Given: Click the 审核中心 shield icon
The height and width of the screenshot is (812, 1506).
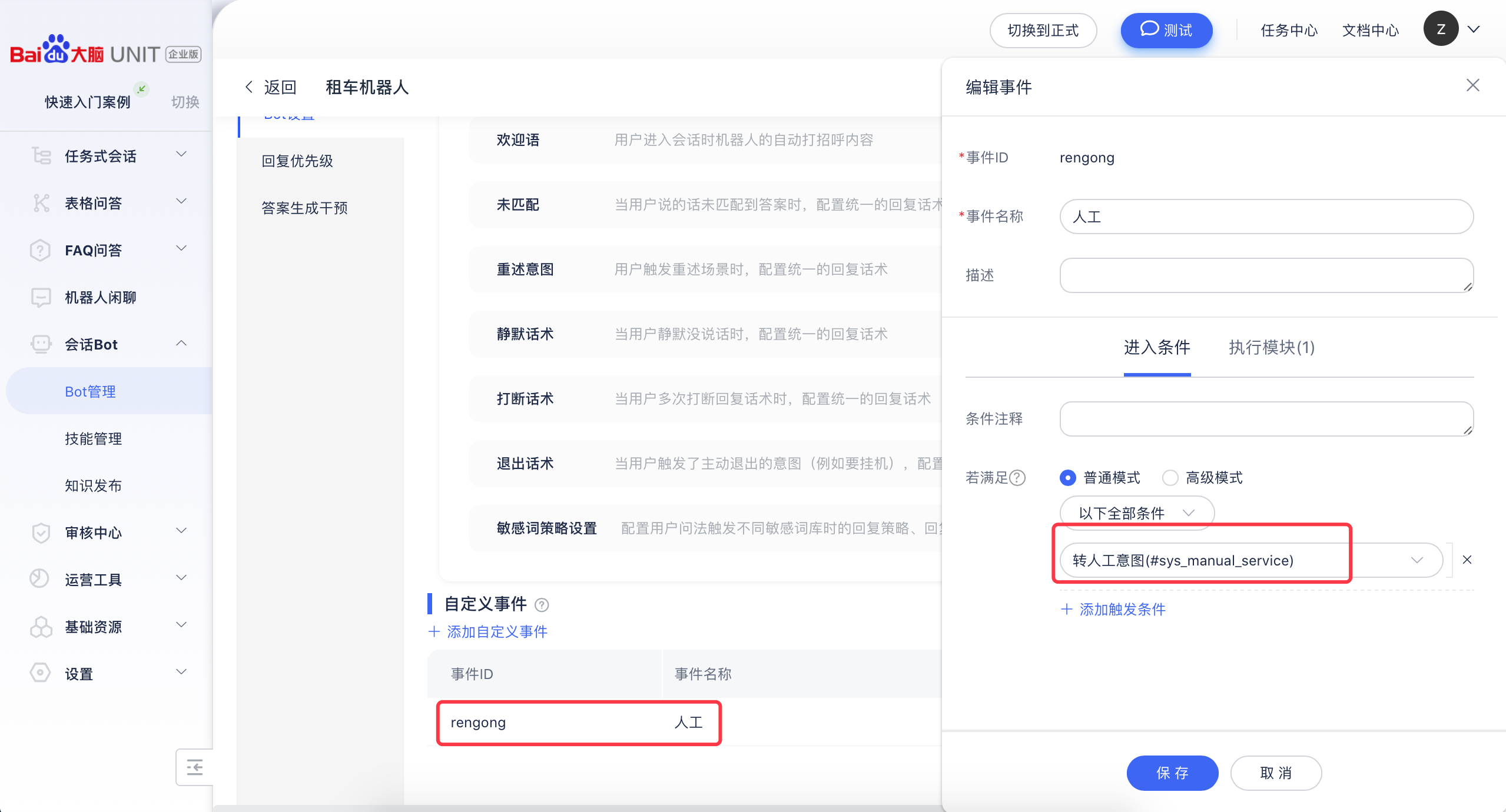Looking at the screenshot, I should pos(41,533).
